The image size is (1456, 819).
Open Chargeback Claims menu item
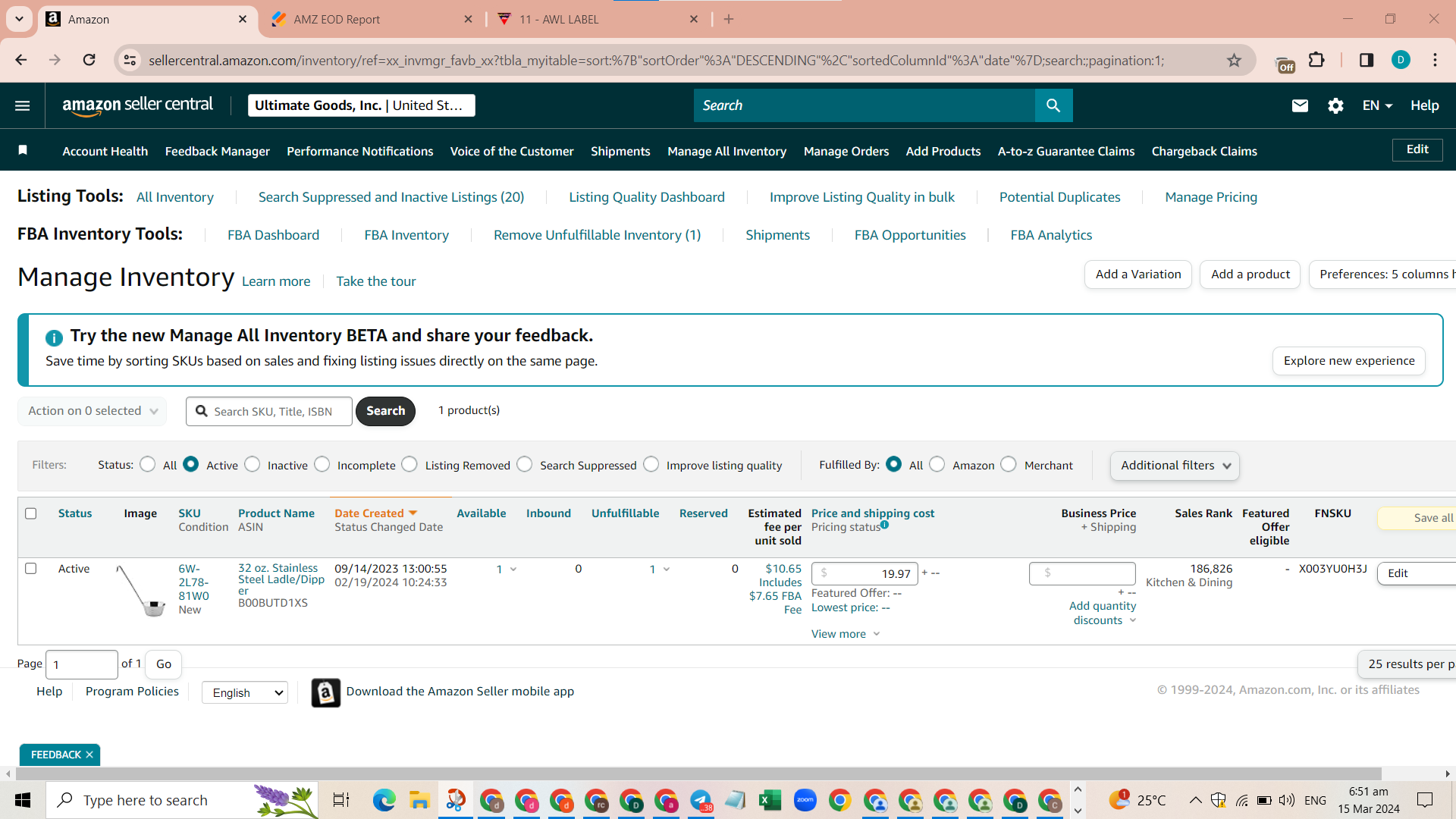click(x=1204, y=151)
